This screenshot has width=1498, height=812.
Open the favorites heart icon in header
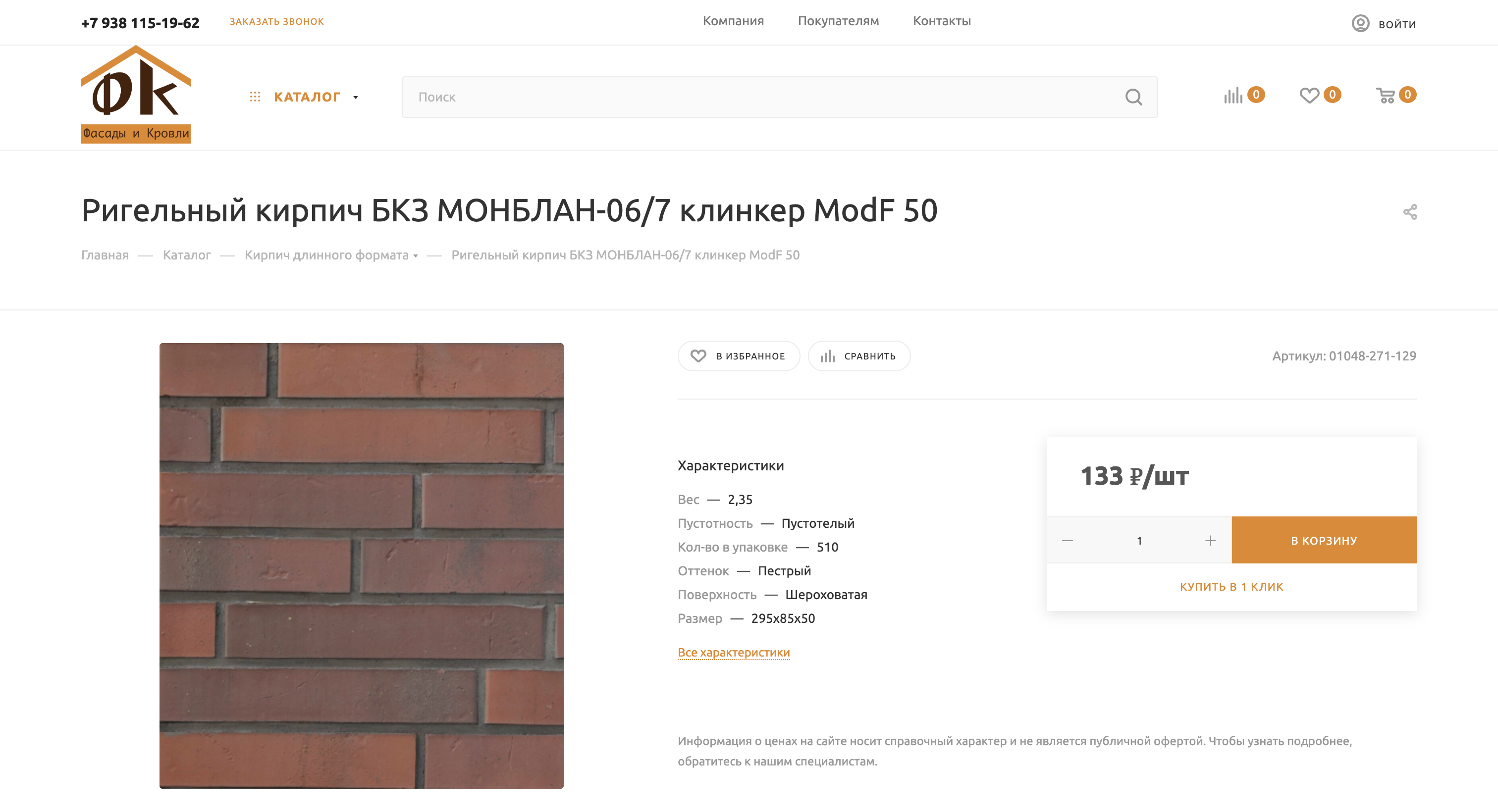[1309, 96]
